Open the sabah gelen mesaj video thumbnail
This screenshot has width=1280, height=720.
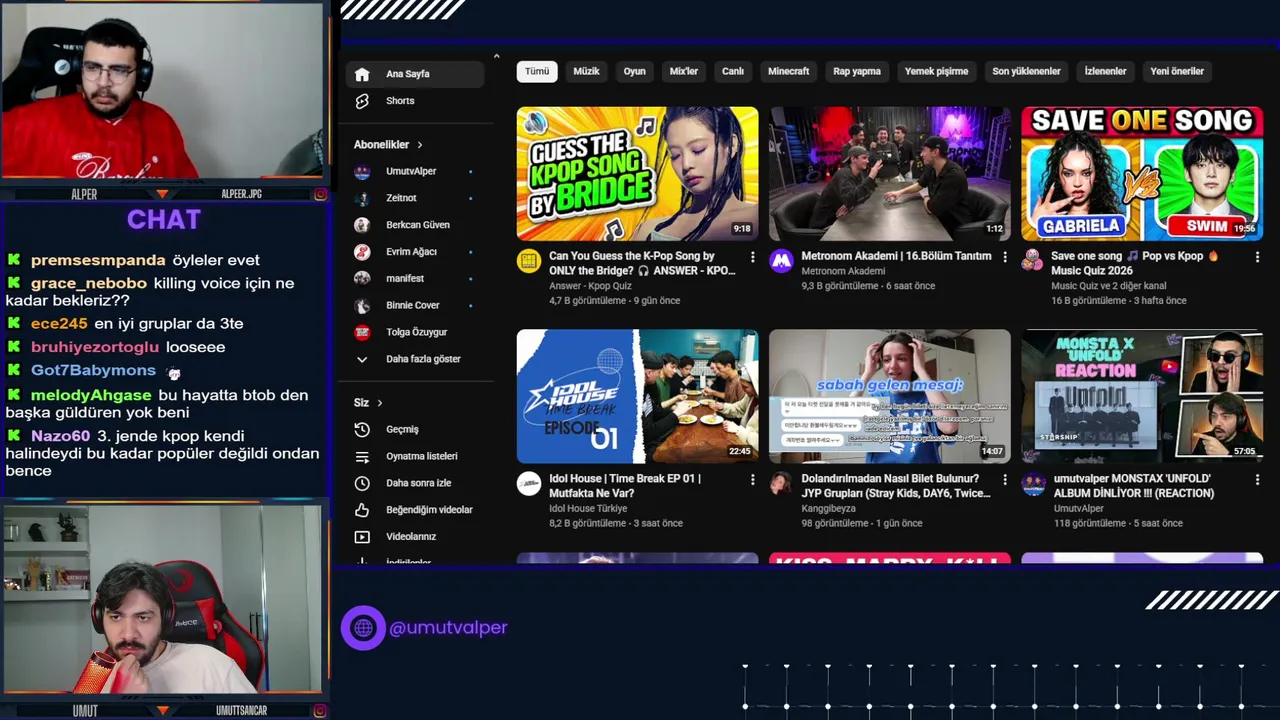click(890, 397)
